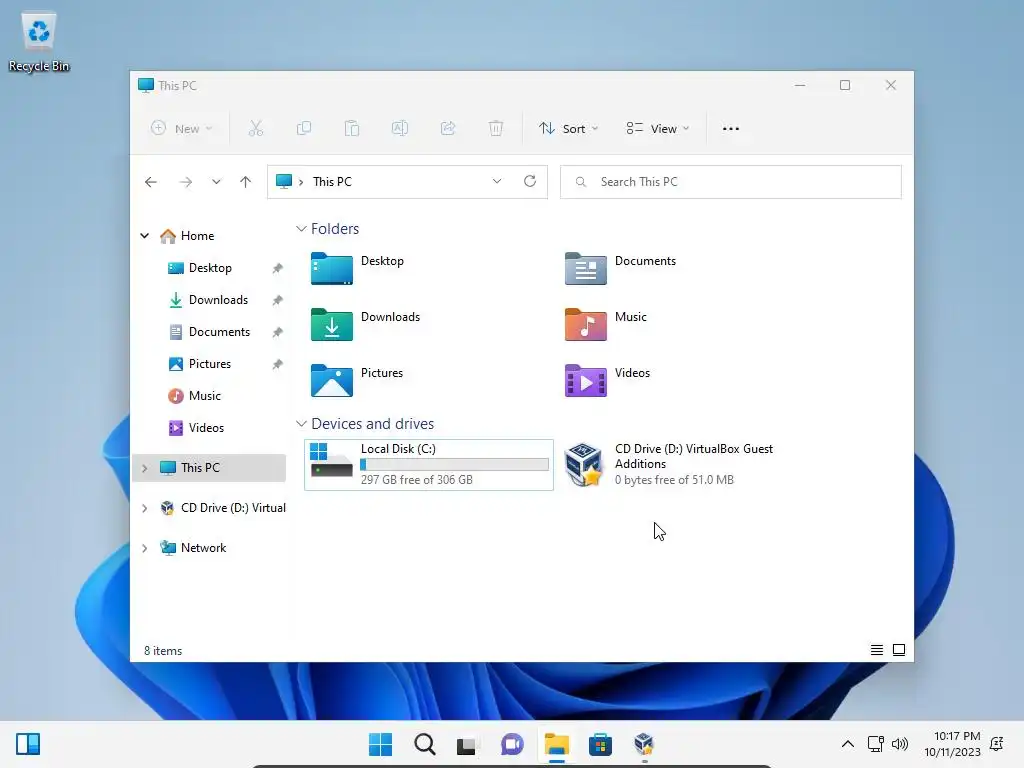The width and height of the screenshot is (1024, 768).
Task: Select the Recycle Bin desktop icon
Action: [x=39, y=42]
